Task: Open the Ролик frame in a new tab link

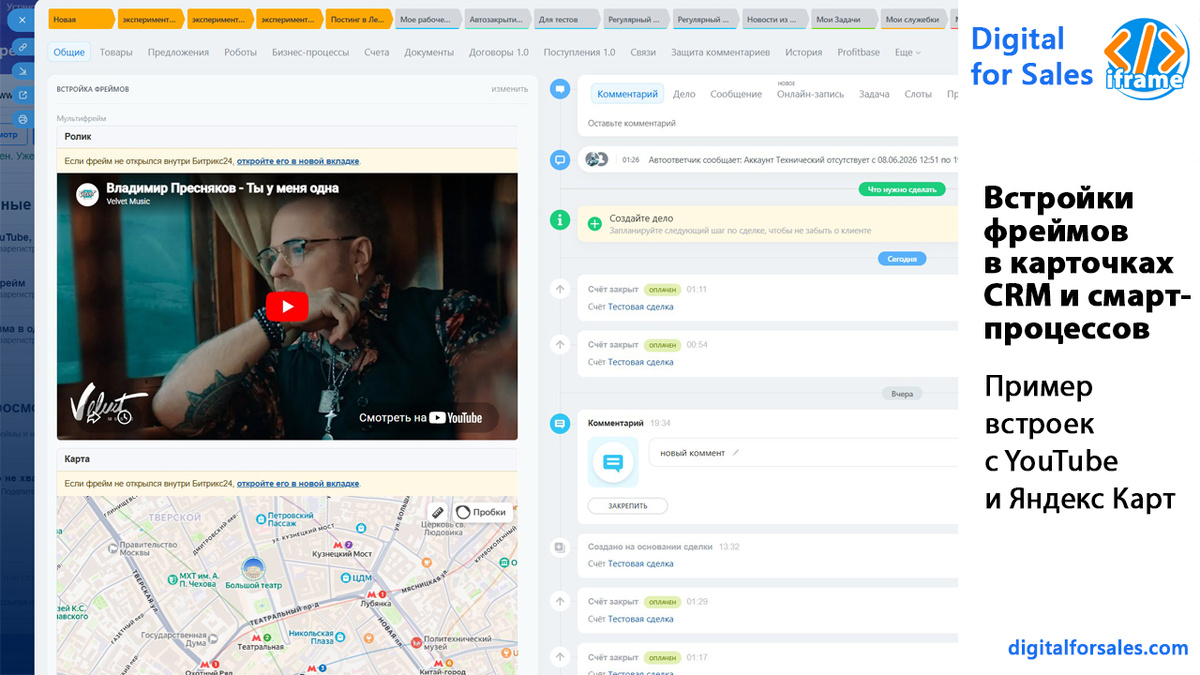Action: [x=298, y=160]
